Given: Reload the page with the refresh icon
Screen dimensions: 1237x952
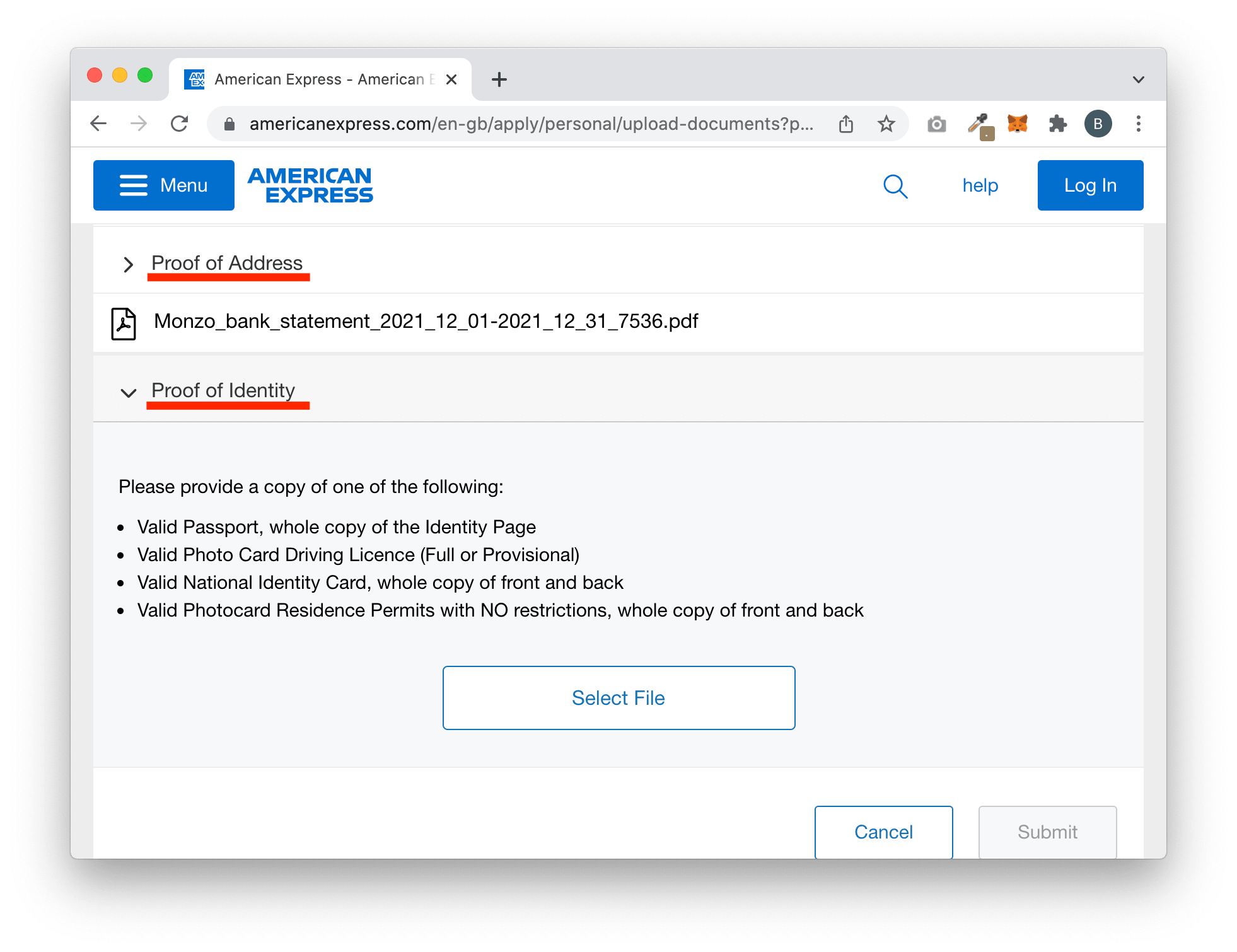Looking at the screenshot, I should tap(180, 124).
